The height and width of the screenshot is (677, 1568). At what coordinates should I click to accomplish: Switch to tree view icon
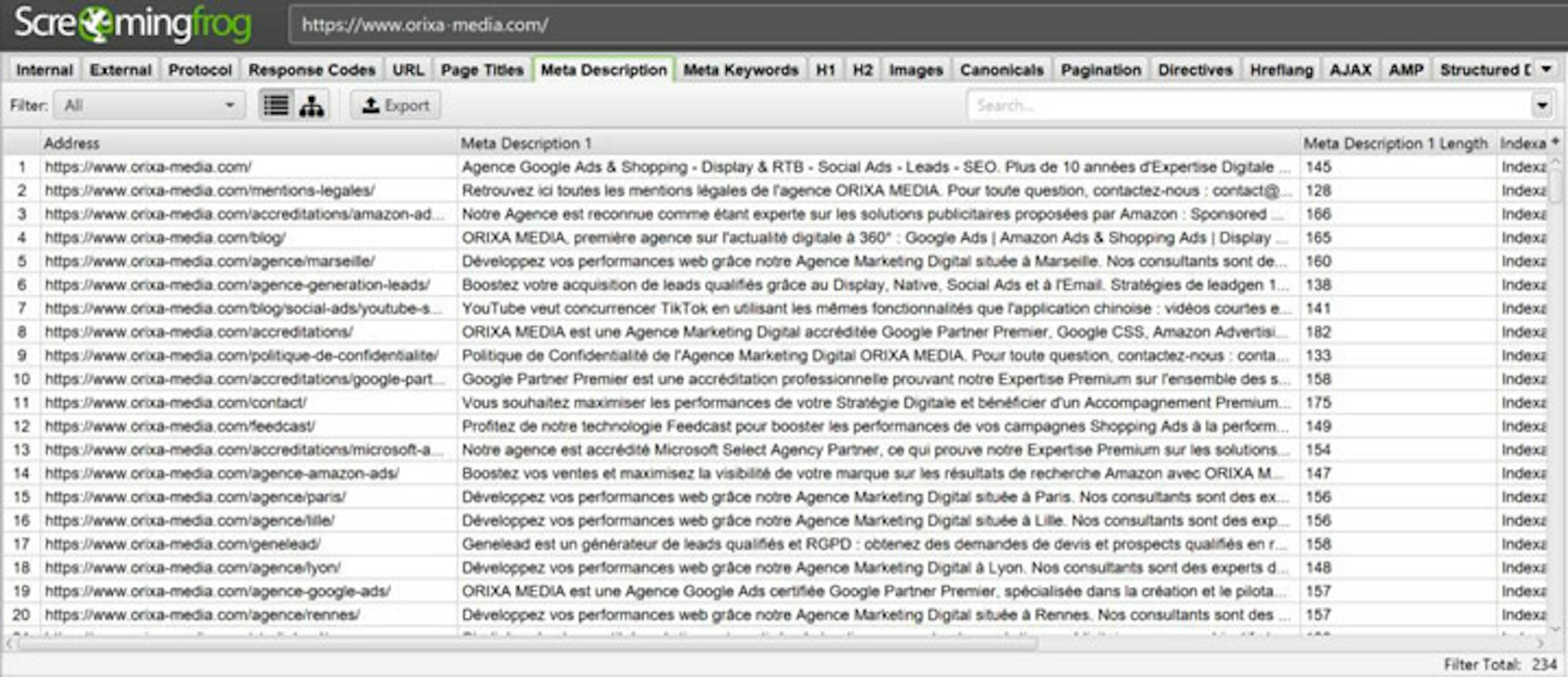(312, 106)
